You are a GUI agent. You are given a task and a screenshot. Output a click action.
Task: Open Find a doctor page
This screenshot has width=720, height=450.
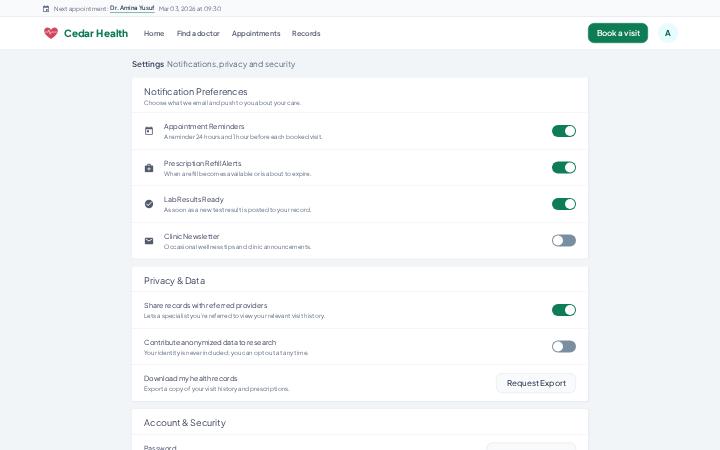click(198, 34)
